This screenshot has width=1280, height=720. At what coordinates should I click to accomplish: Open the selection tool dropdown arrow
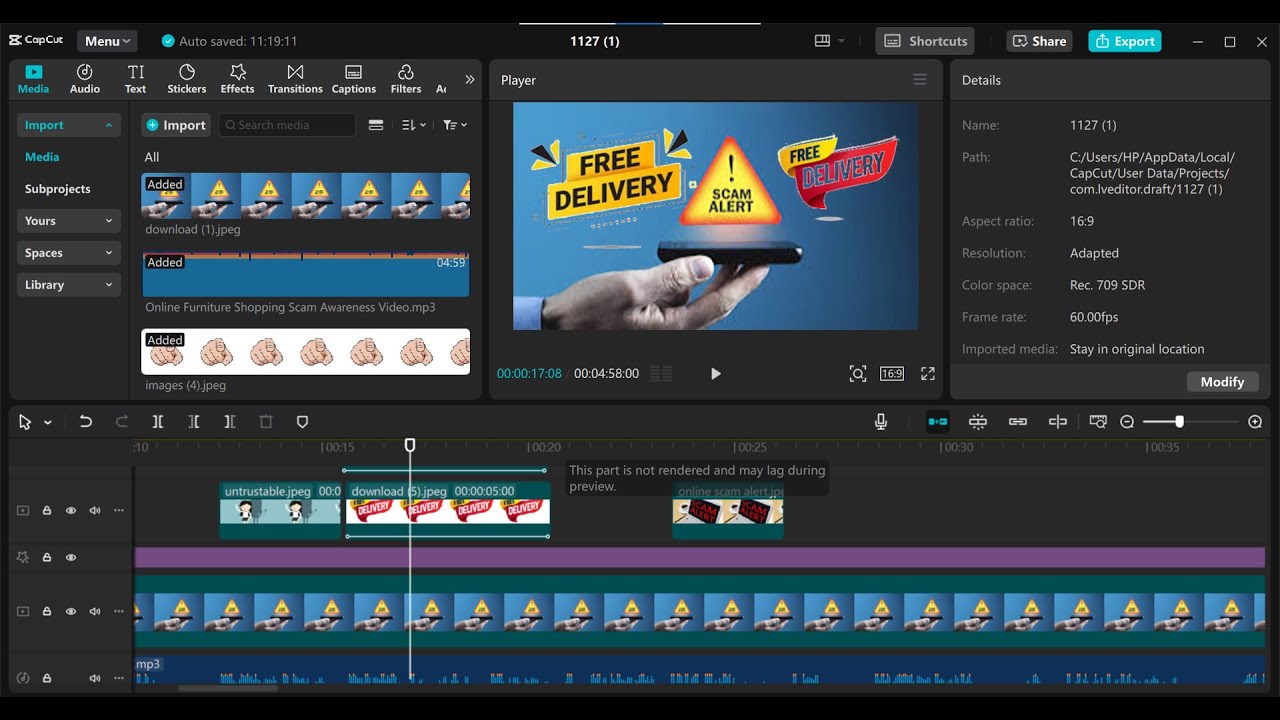[x=47, y=422]
